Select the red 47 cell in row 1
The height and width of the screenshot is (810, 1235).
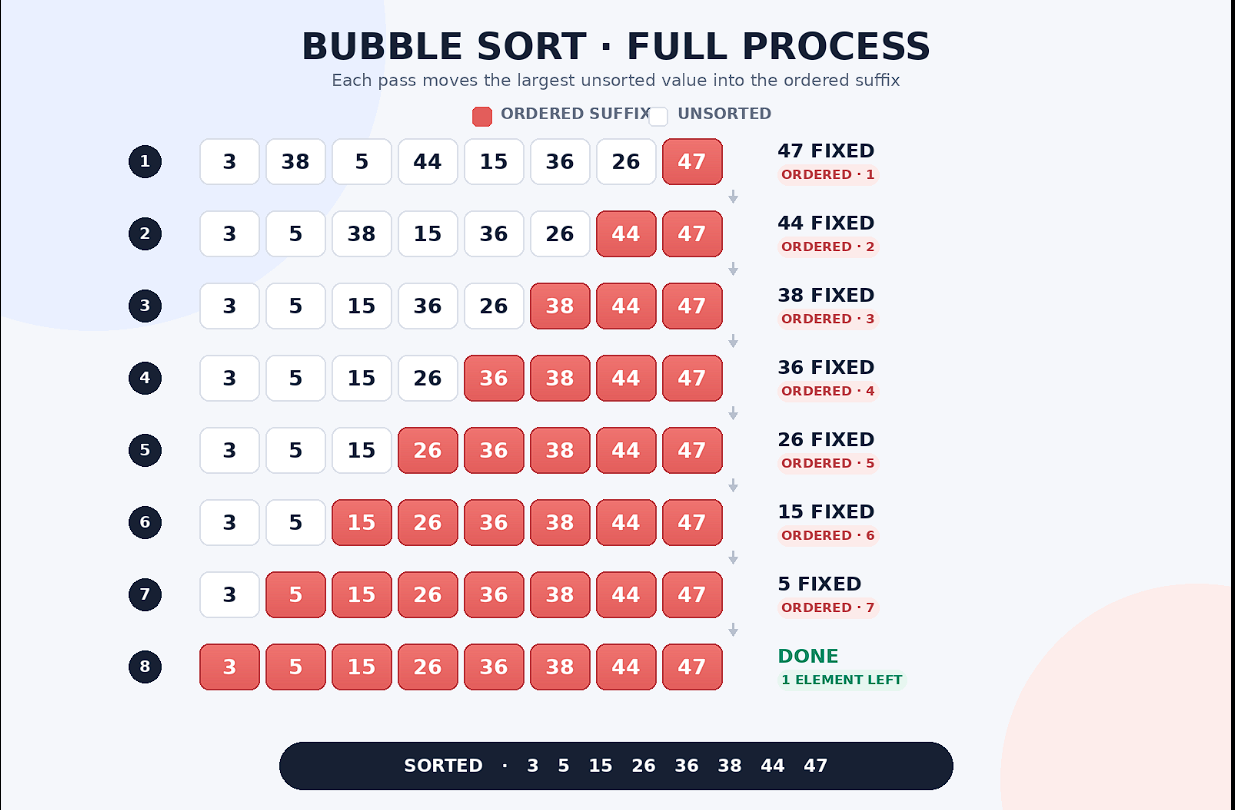(x=692, y=162)
